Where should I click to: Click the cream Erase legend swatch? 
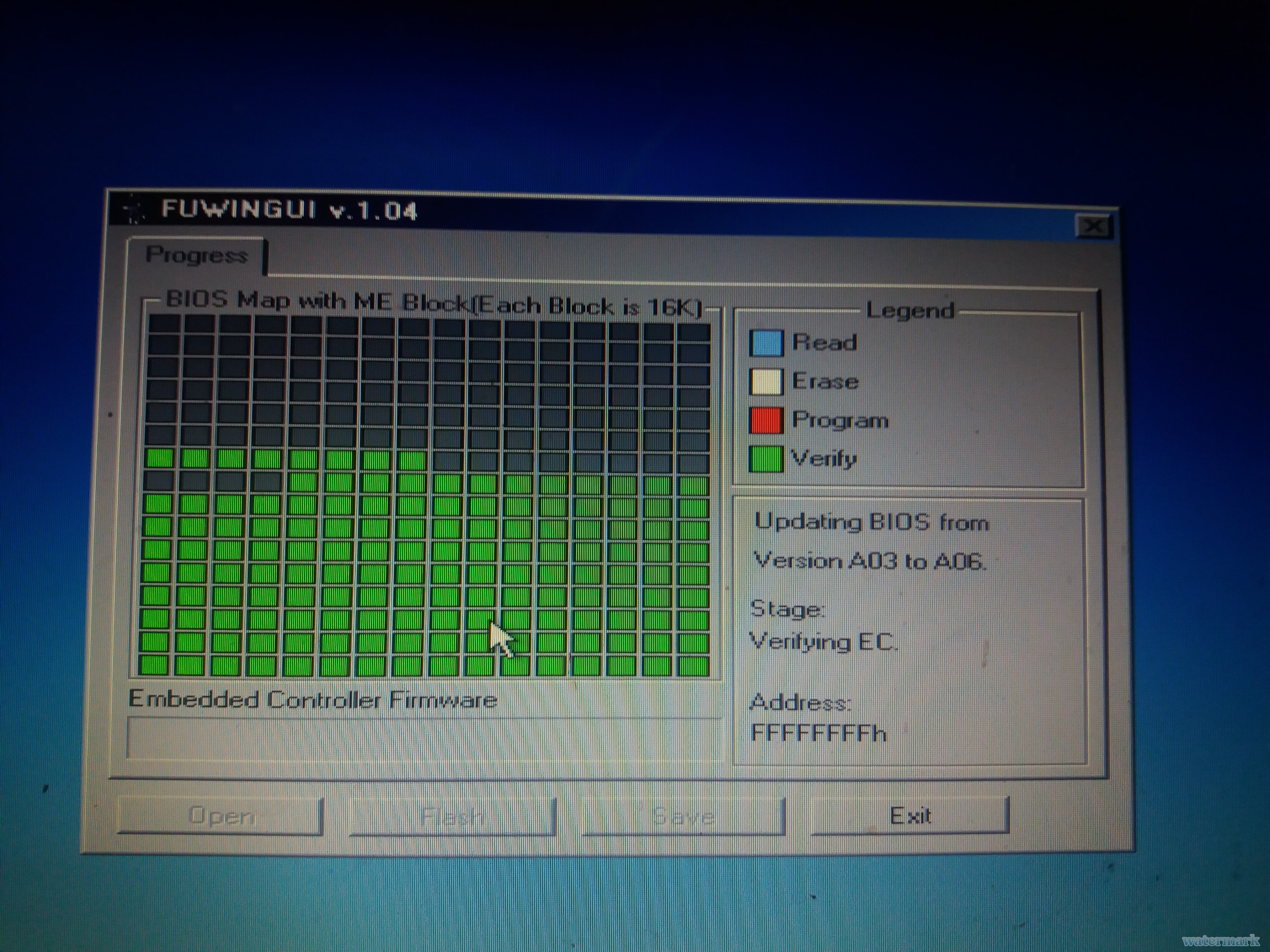(x=766, y=382)
